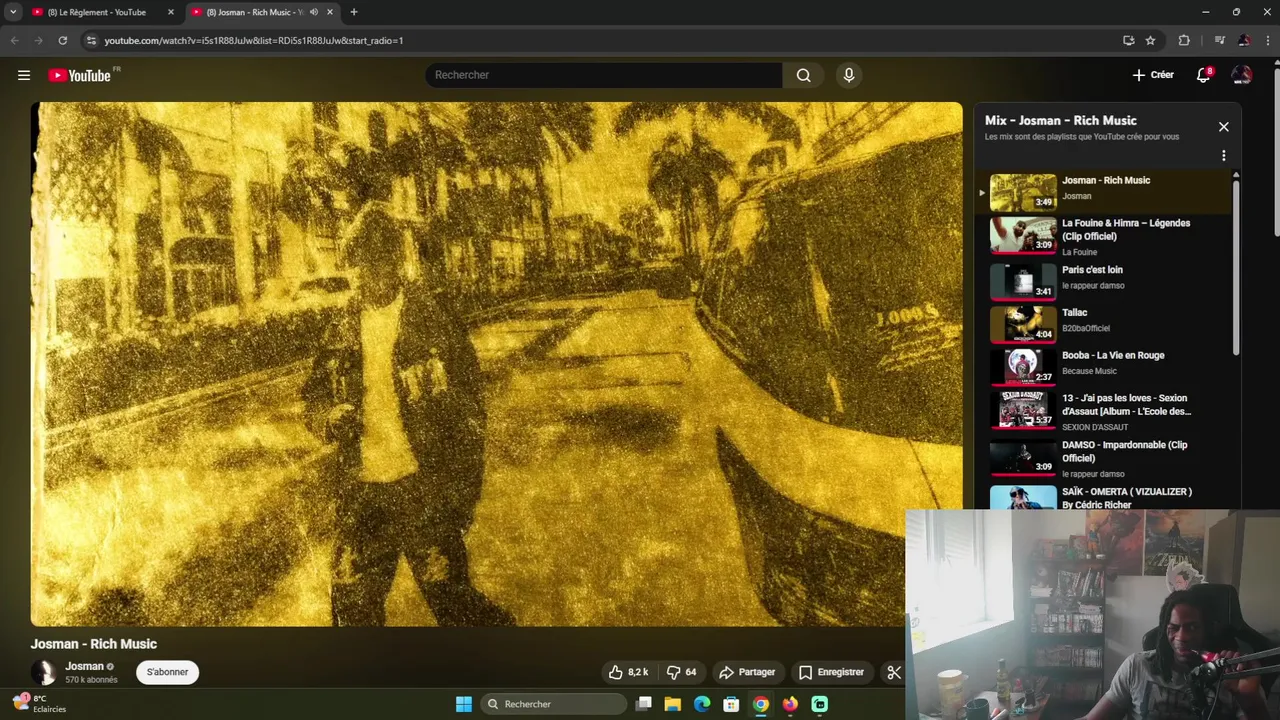Open the YouTube hamburger guide menu
1280x720 pixels.
(x=24, y=75)
